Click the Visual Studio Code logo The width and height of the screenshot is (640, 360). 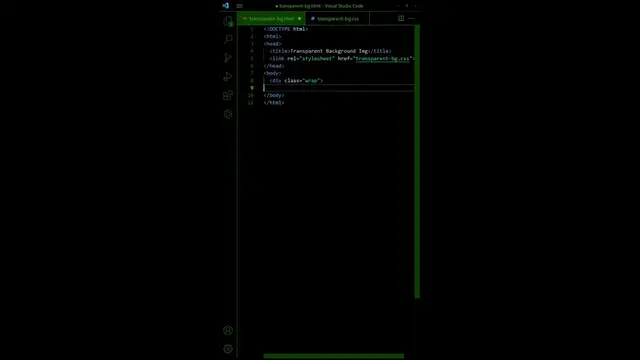coord(226,6)
